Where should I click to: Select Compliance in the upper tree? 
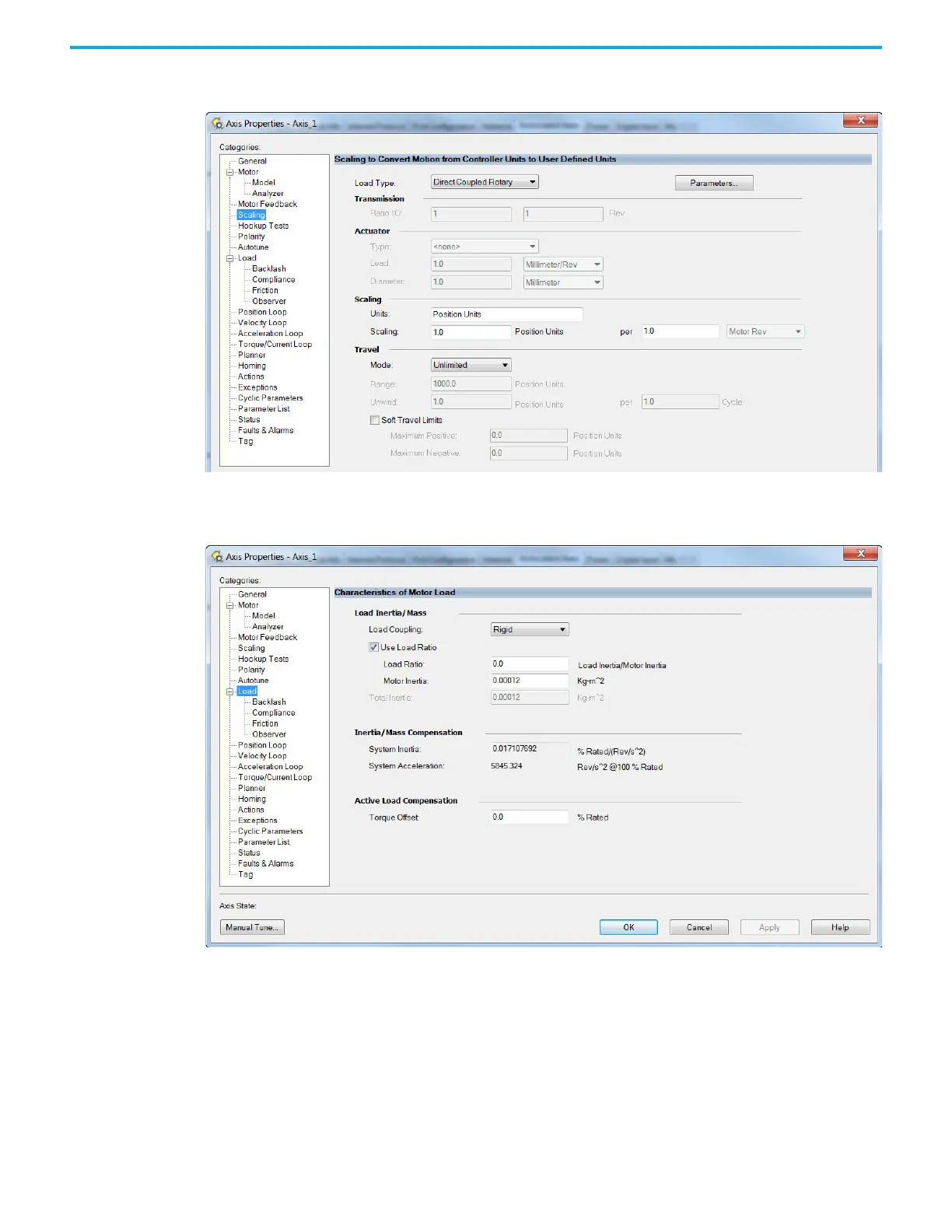point(274,280)
